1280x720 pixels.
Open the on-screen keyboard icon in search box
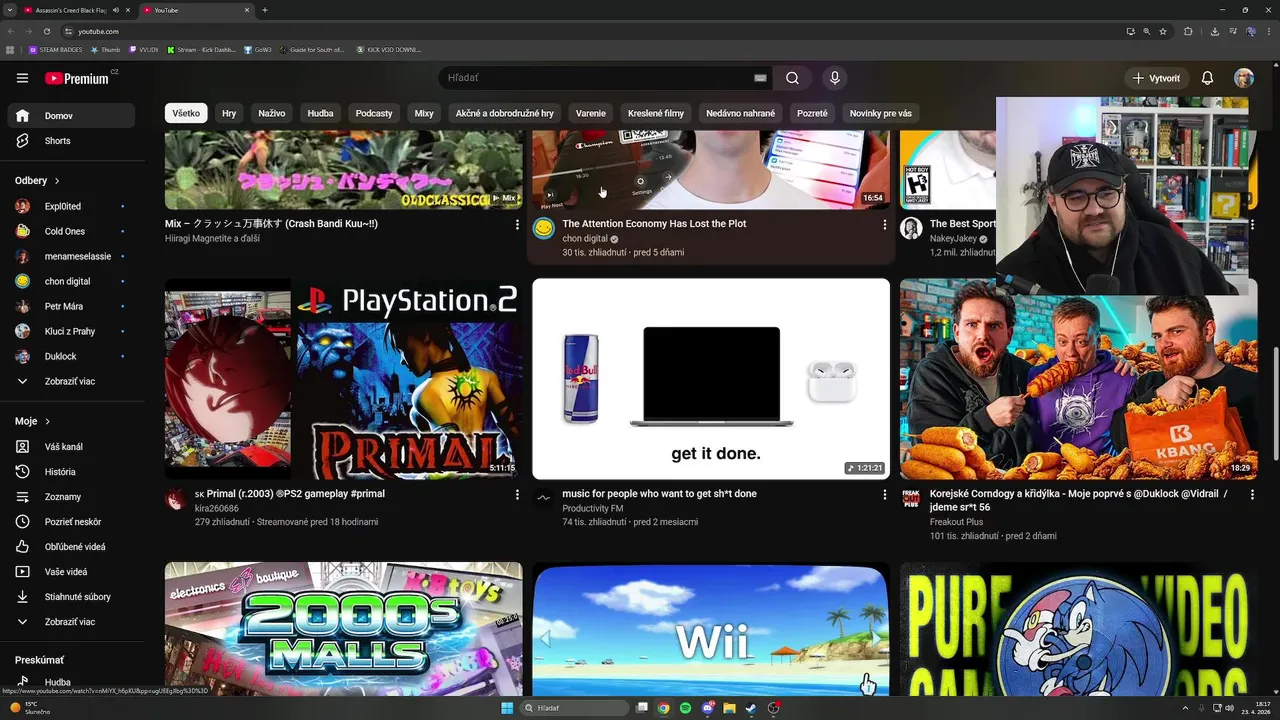coord(760,78)
